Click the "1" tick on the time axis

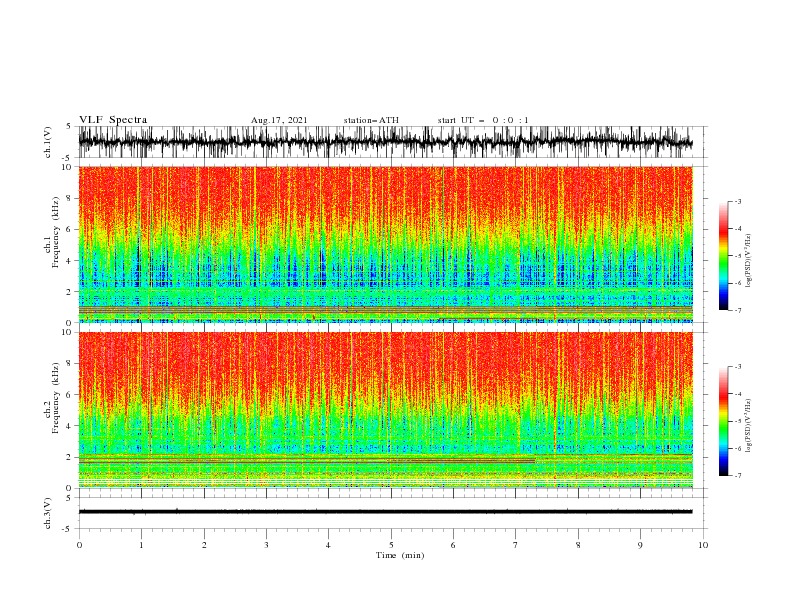point(141,545)
